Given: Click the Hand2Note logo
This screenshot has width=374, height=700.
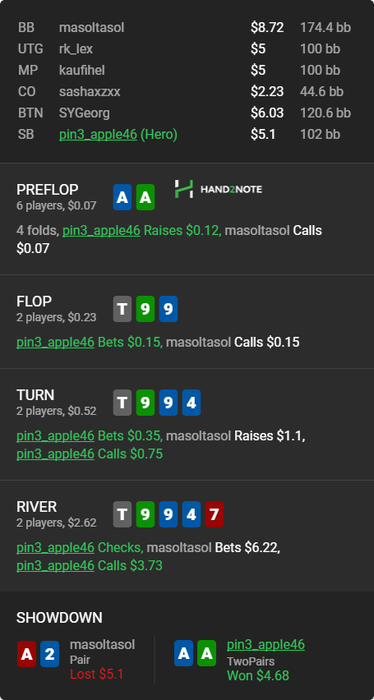Looking at the screenshot, I should click(x=218, y=189).
